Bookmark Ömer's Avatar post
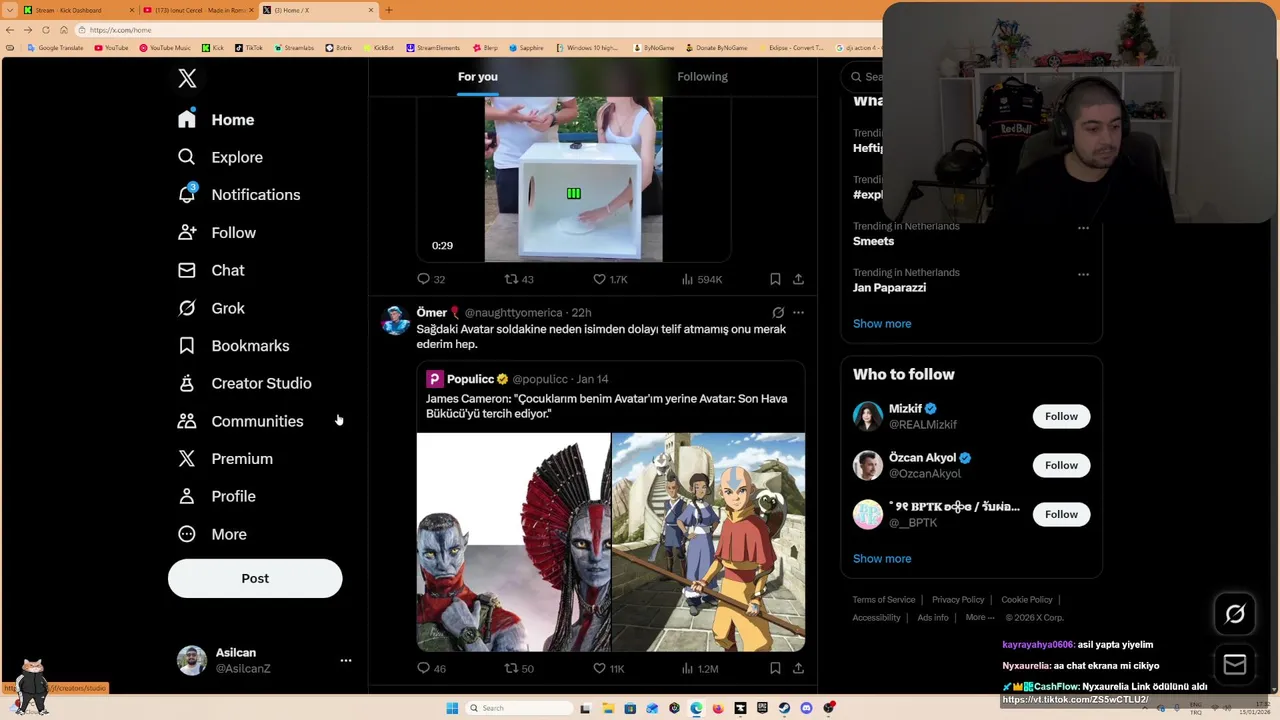The height and width of the screenshot is (720, 1280). (x=775, y=668)
